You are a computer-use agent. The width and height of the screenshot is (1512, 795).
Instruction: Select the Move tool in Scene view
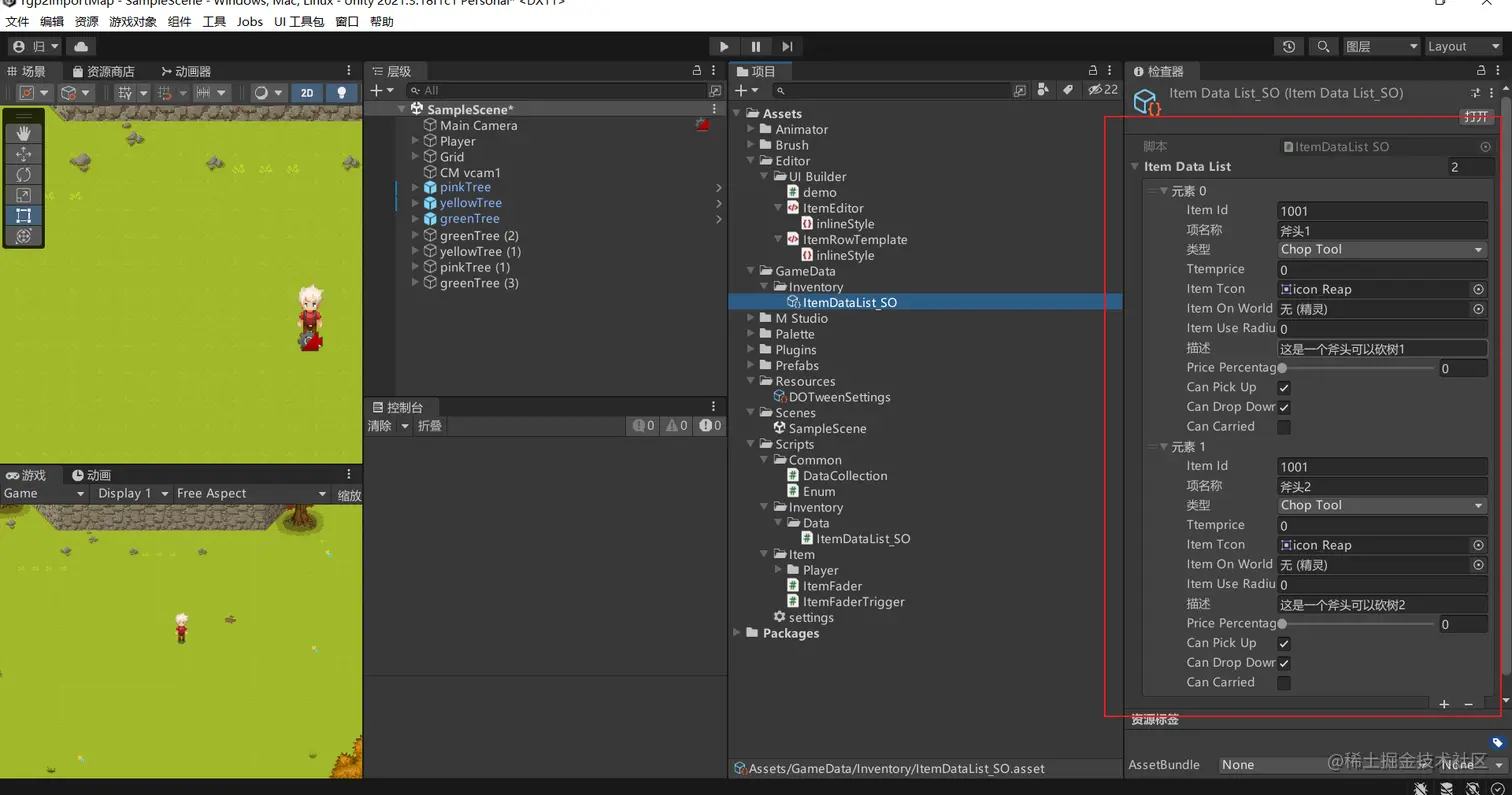coord(24,153)
